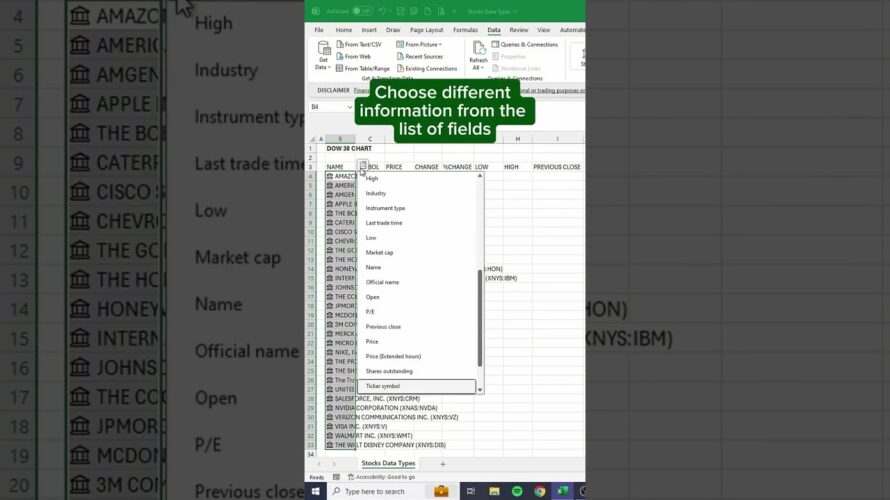This screenshot has width=890, height=500.
Task: Add a new sheet with plus button
Action: click(x=443, y=464)
